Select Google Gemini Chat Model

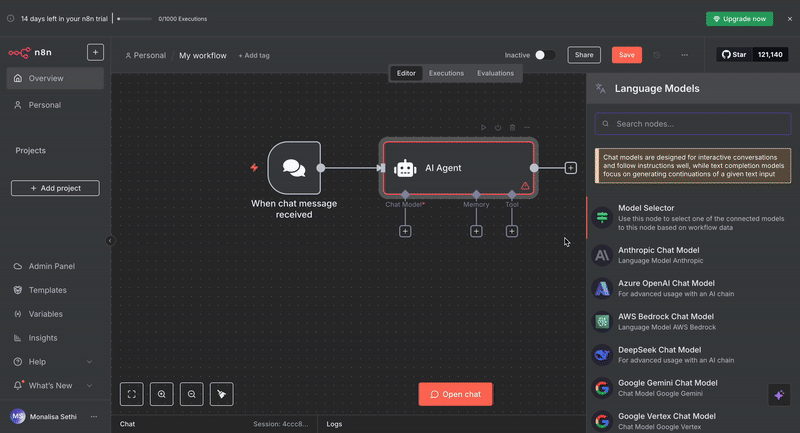[x=693, y=388]
